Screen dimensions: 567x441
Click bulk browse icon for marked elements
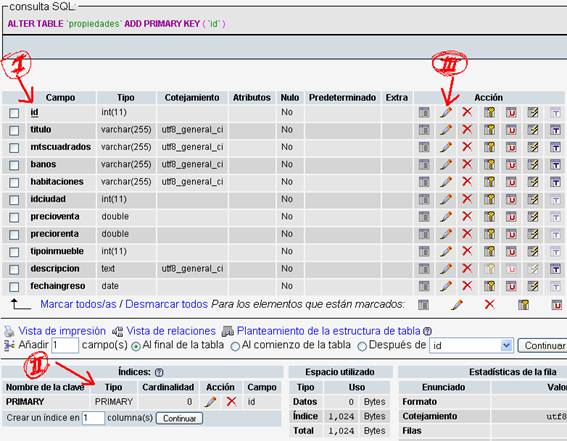(x=423, y=305)
